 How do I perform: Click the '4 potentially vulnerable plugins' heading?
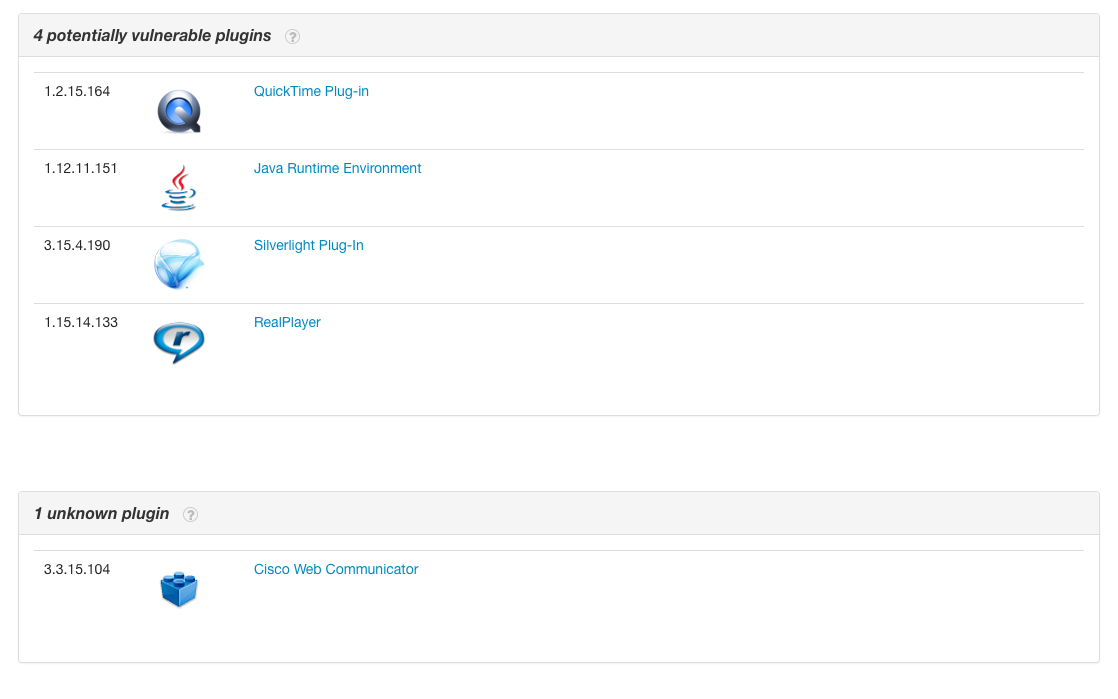point(152,36)
